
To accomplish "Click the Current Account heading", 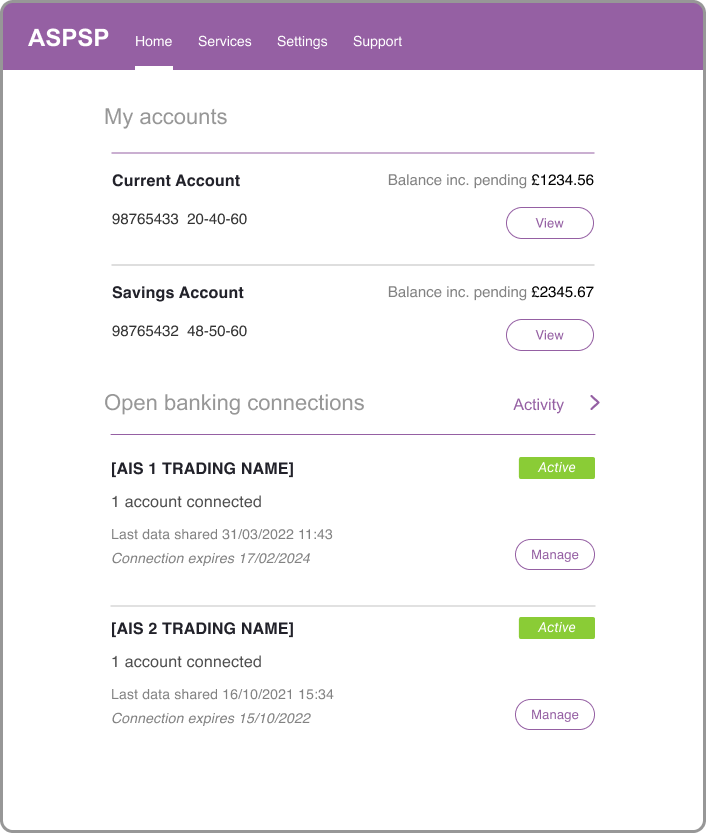I will coord(176,181).
